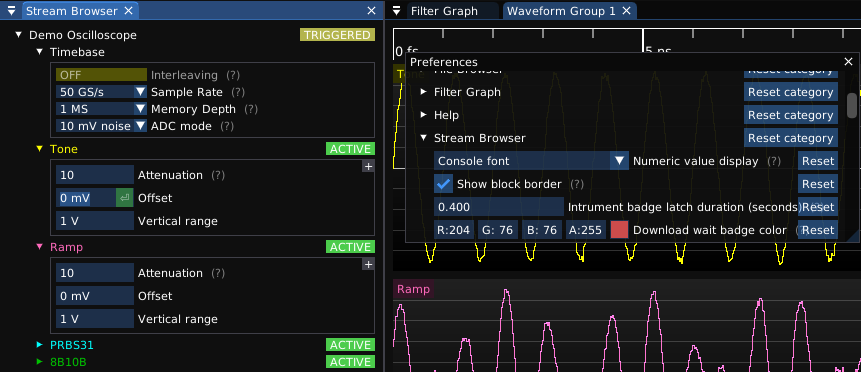Viewport: 861px width, 372px height.
Task: Collapse the Ramp channel section
Action: pyautogui.click(x=39, y=247)
